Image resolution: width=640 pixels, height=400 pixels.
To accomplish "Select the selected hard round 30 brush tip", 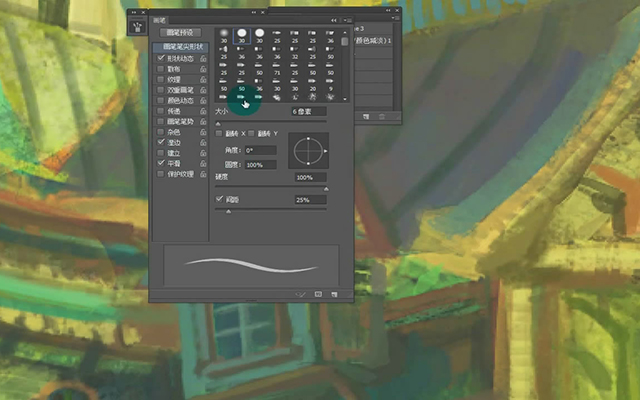I will [x=242, y=36].
